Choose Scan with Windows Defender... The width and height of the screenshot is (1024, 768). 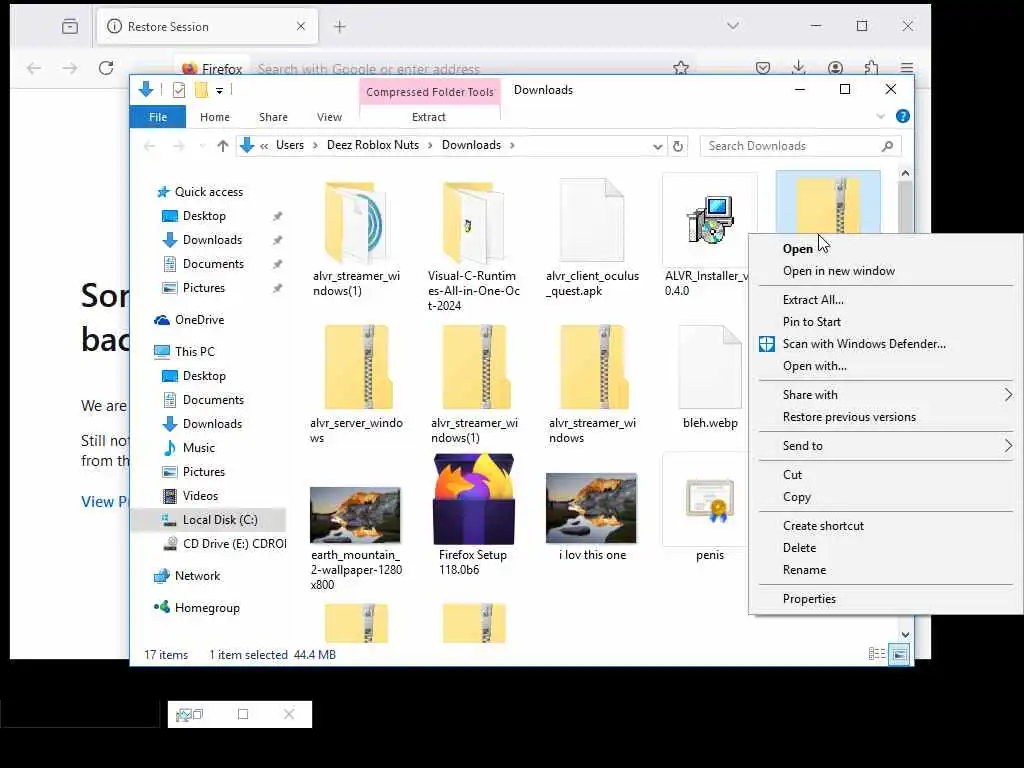point(864,344)
